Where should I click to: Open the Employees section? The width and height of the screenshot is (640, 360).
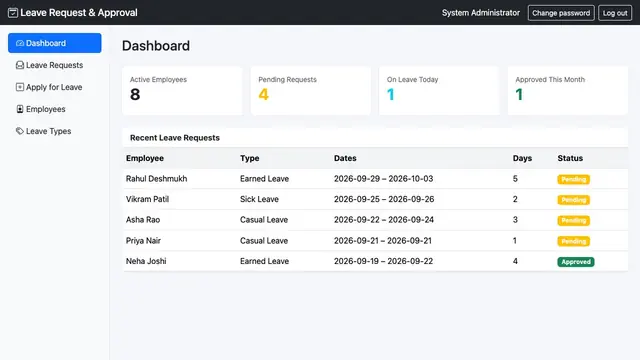(55, 109)
